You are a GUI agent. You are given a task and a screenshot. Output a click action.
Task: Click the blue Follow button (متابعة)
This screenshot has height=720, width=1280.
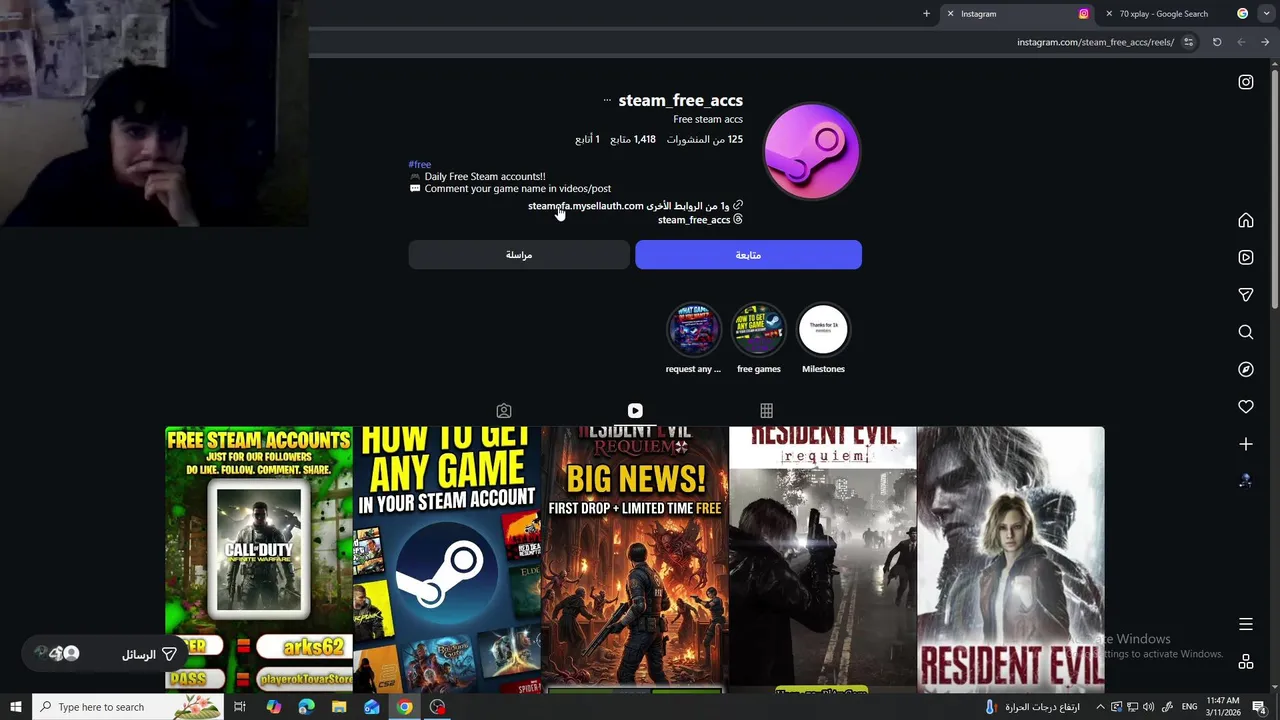[748, 255]
